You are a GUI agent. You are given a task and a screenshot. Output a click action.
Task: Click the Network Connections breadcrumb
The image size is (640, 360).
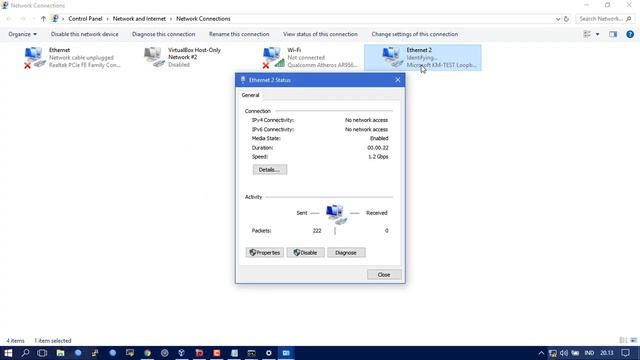tap(203, 19)
